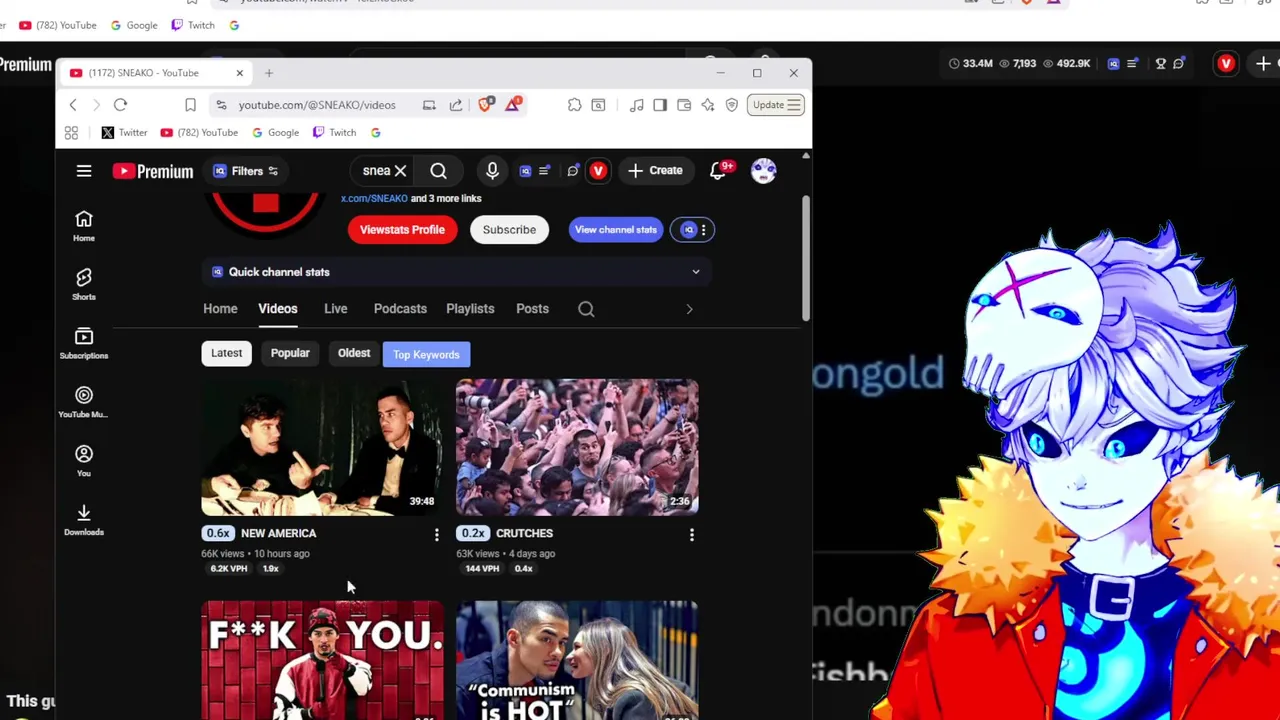
Task: Open the share icon in the address bar
Action: coord(456,105)
